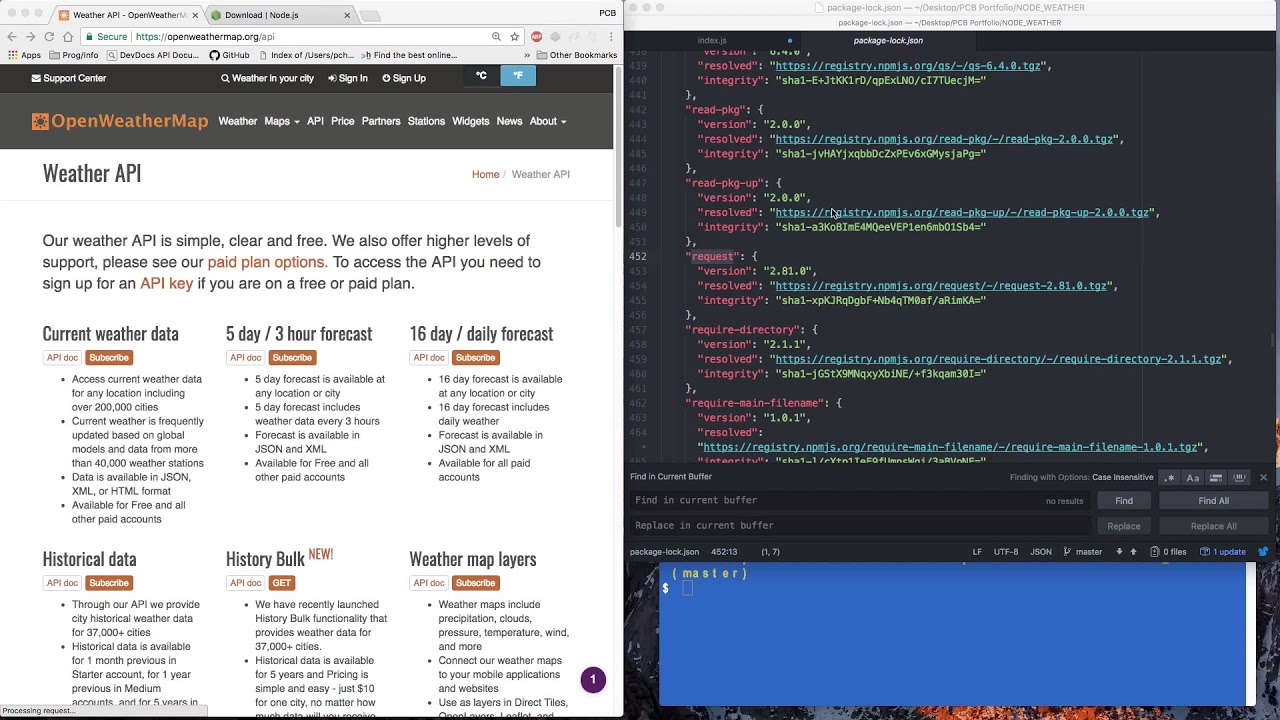
Task: Click the Find All button
Action: (x=1213, y=501)
